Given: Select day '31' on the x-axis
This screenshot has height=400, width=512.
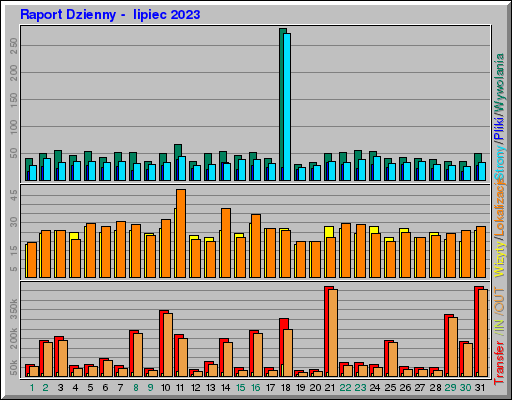Looking at the screenshot, I should click(x=480, y=388).
